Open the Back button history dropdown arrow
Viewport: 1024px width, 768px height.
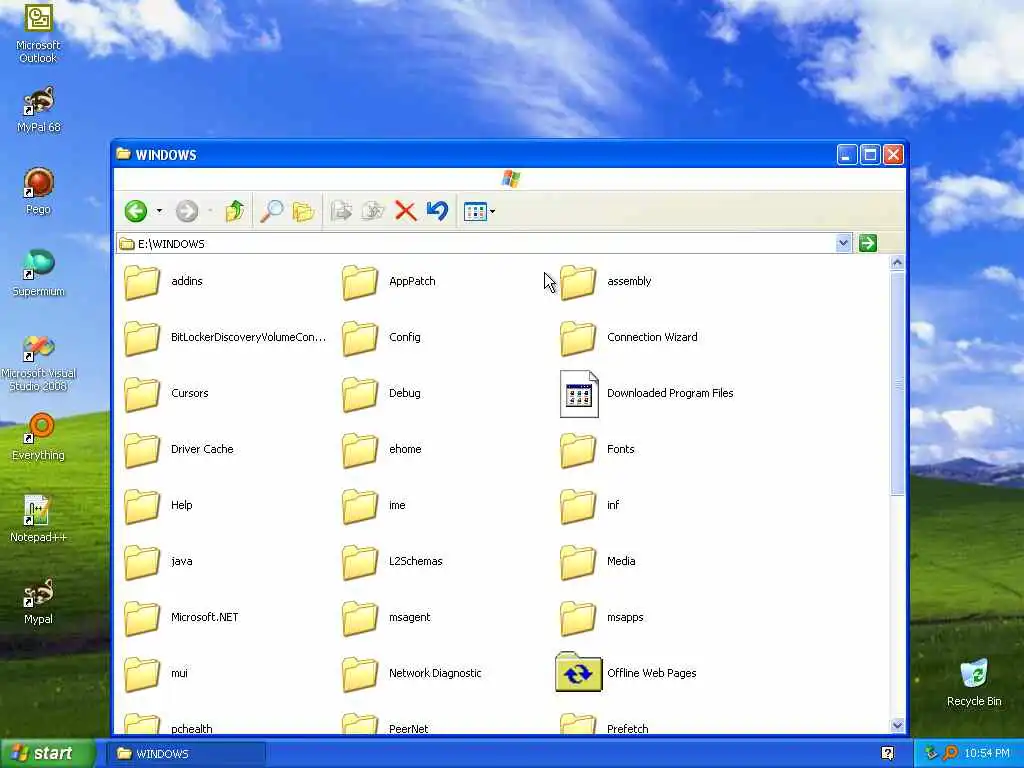(159, 211)
